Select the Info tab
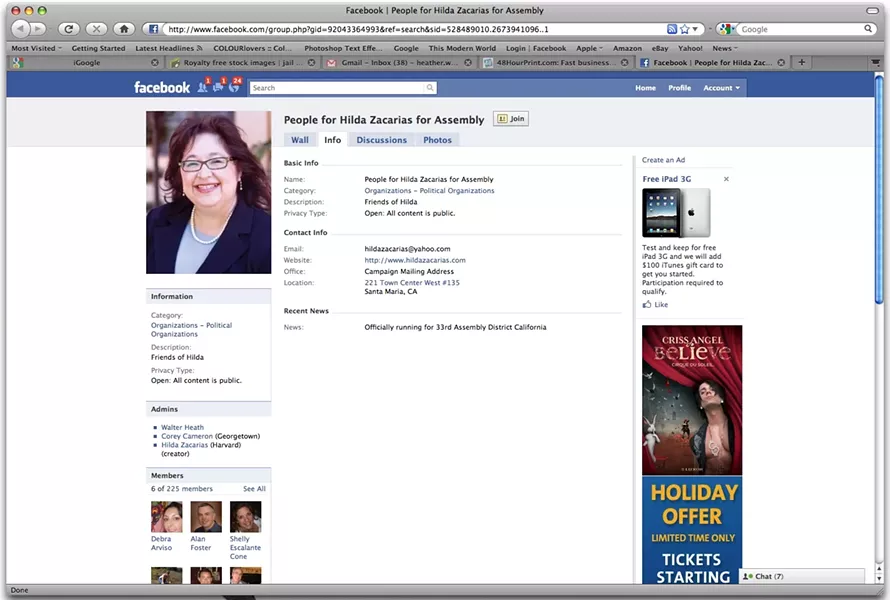 coord(333,140)
